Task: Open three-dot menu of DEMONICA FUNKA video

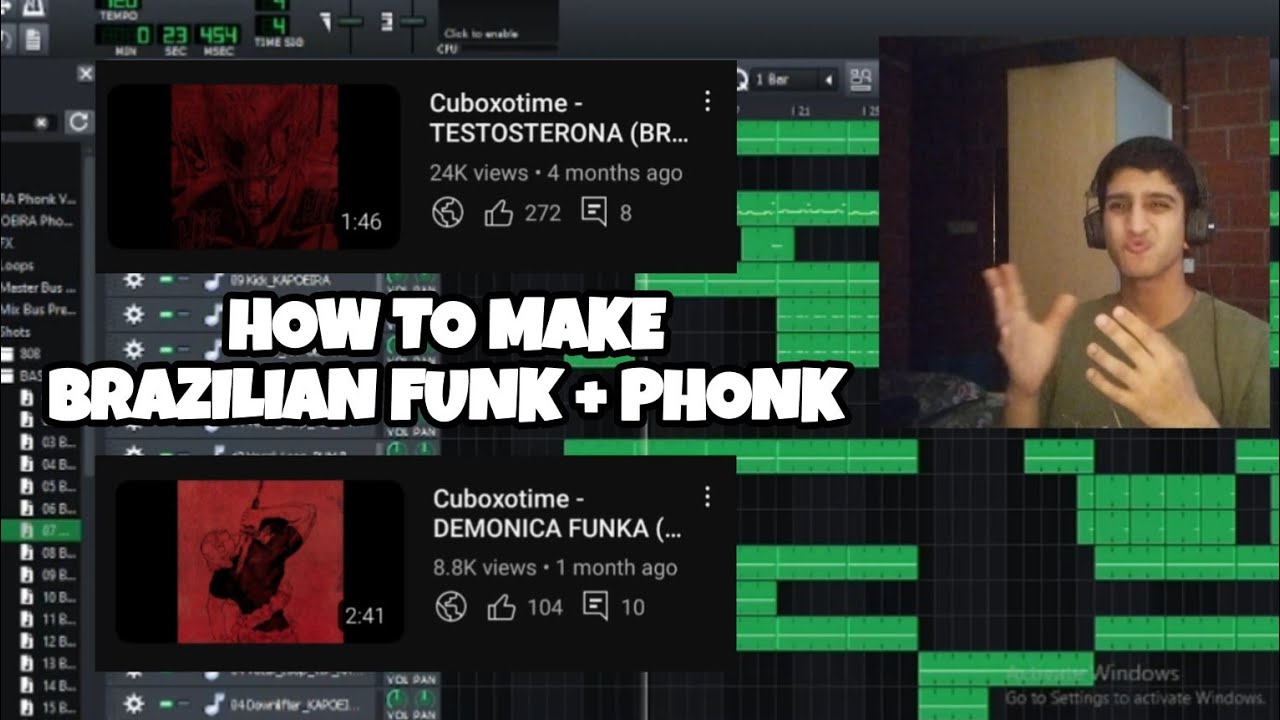Action: [x=707, y=497]
